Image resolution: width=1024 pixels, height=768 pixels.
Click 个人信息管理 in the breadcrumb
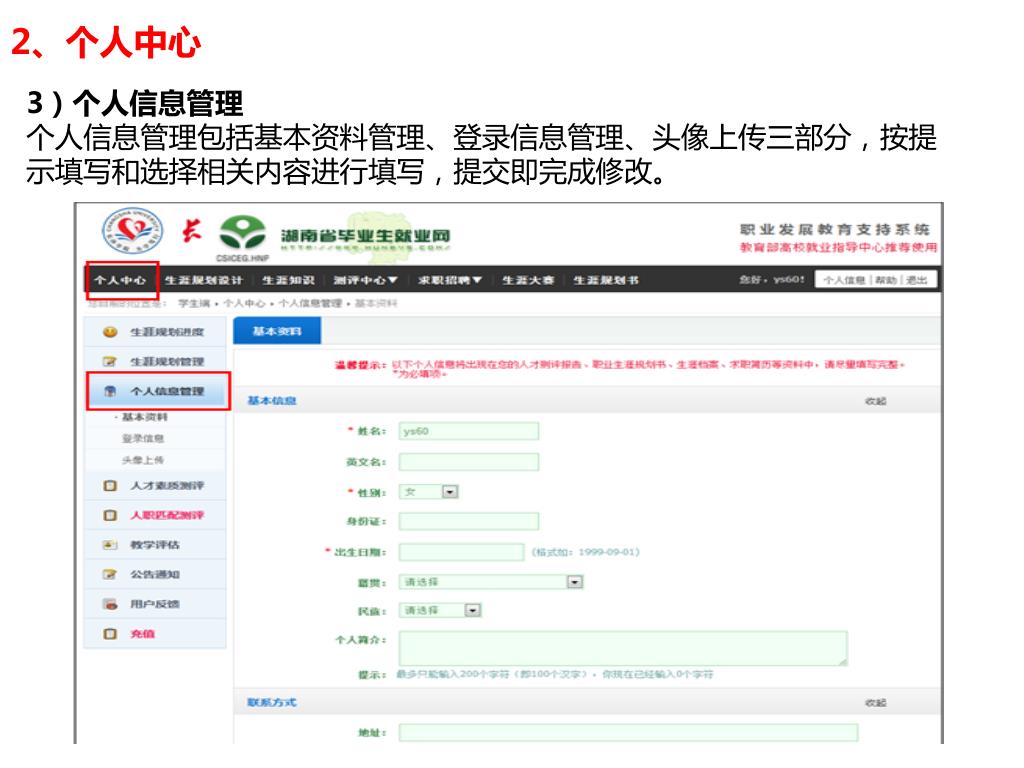(x=310, y=304)
